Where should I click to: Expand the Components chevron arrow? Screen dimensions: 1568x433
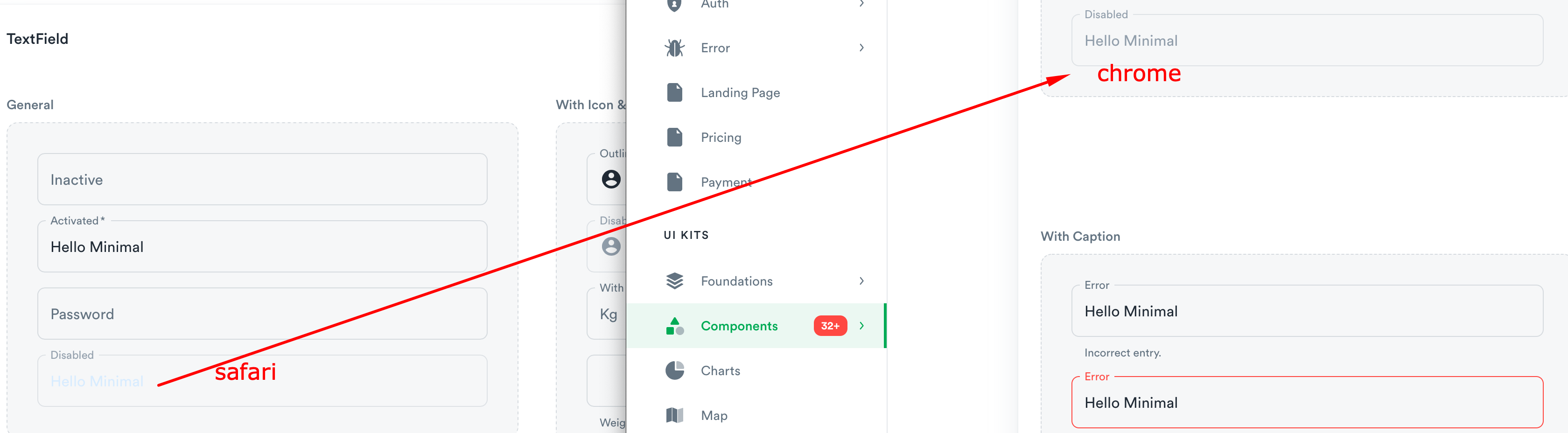point(862,326)
